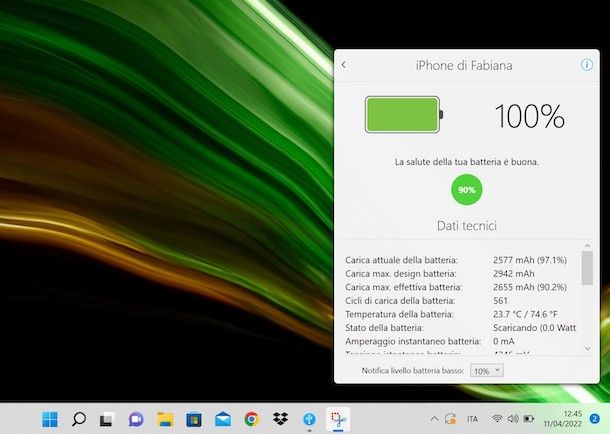Image resolution: width=610 pixels, height=434 pixels.
Task: Switch to the Snipping Tool taskbar icon
Action: pos(338,419)
